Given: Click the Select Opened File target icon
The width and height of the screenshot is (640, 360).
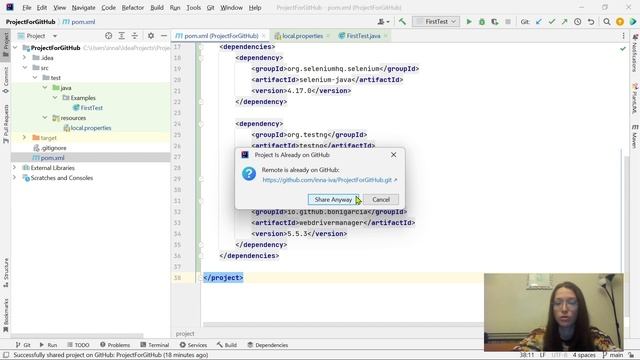Looking at the screenshot, I should click(109, 36).
